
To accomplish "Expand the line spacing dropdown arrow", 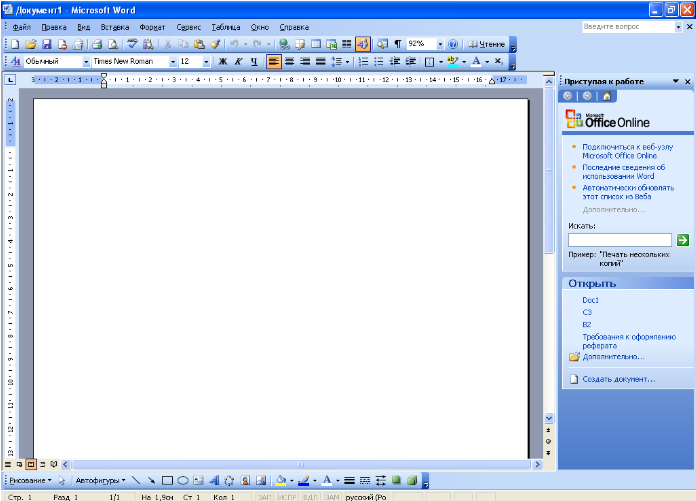I will [x=347, y=62].
